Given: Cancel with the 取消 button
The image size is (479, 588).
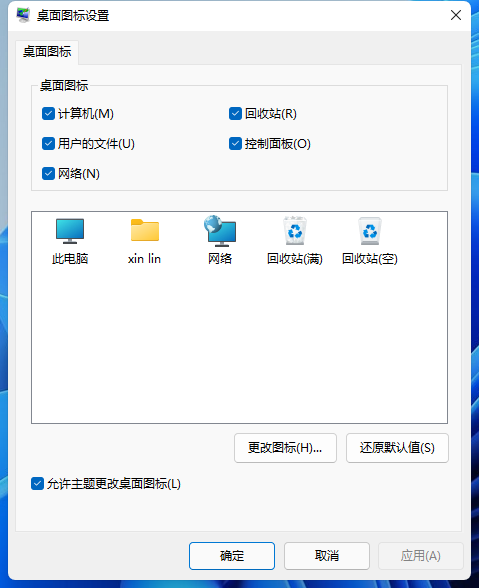Looking at the screenshot, I should 327,556.
